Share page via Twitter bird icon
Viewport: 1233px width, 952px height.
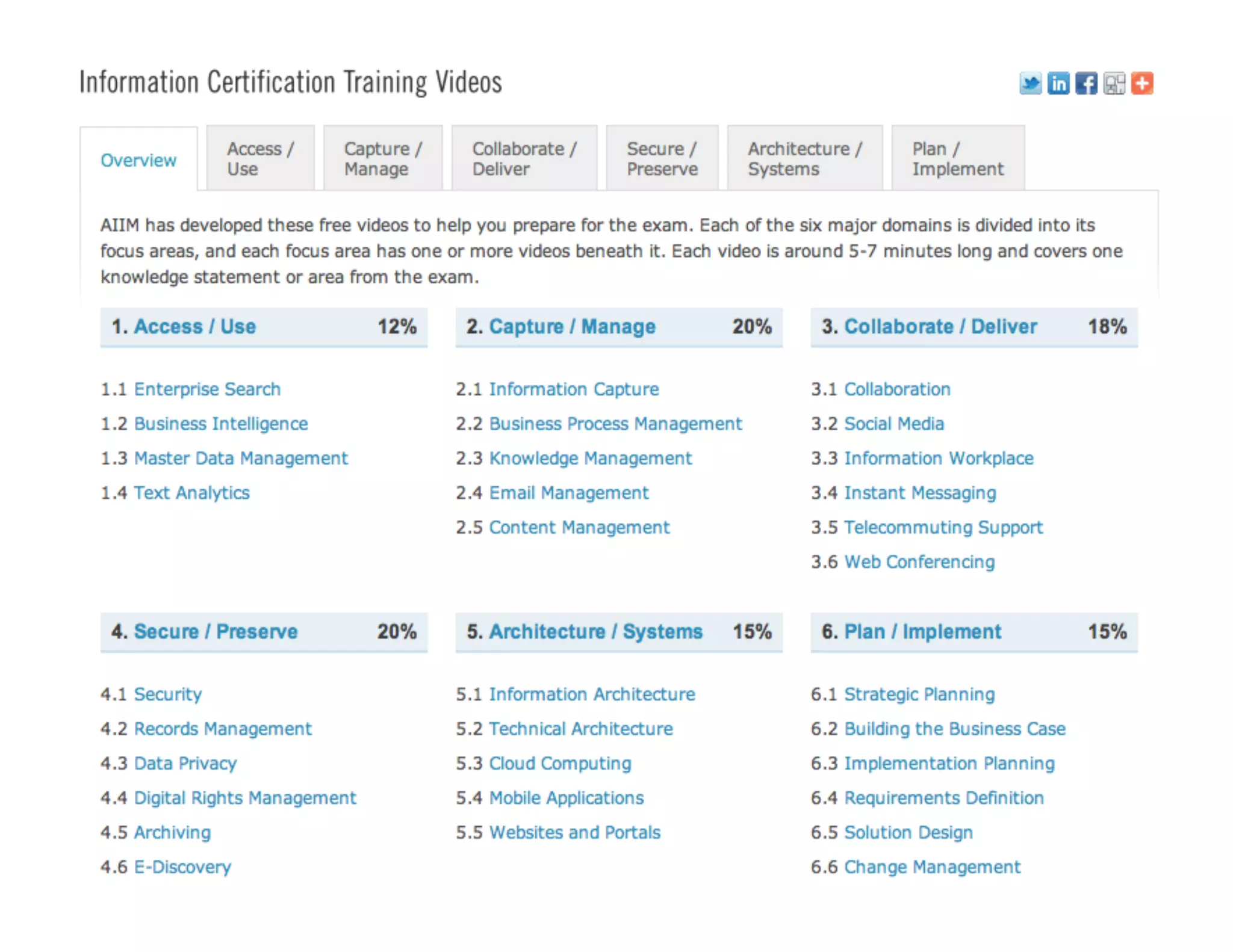click(x=1030, y=83)
